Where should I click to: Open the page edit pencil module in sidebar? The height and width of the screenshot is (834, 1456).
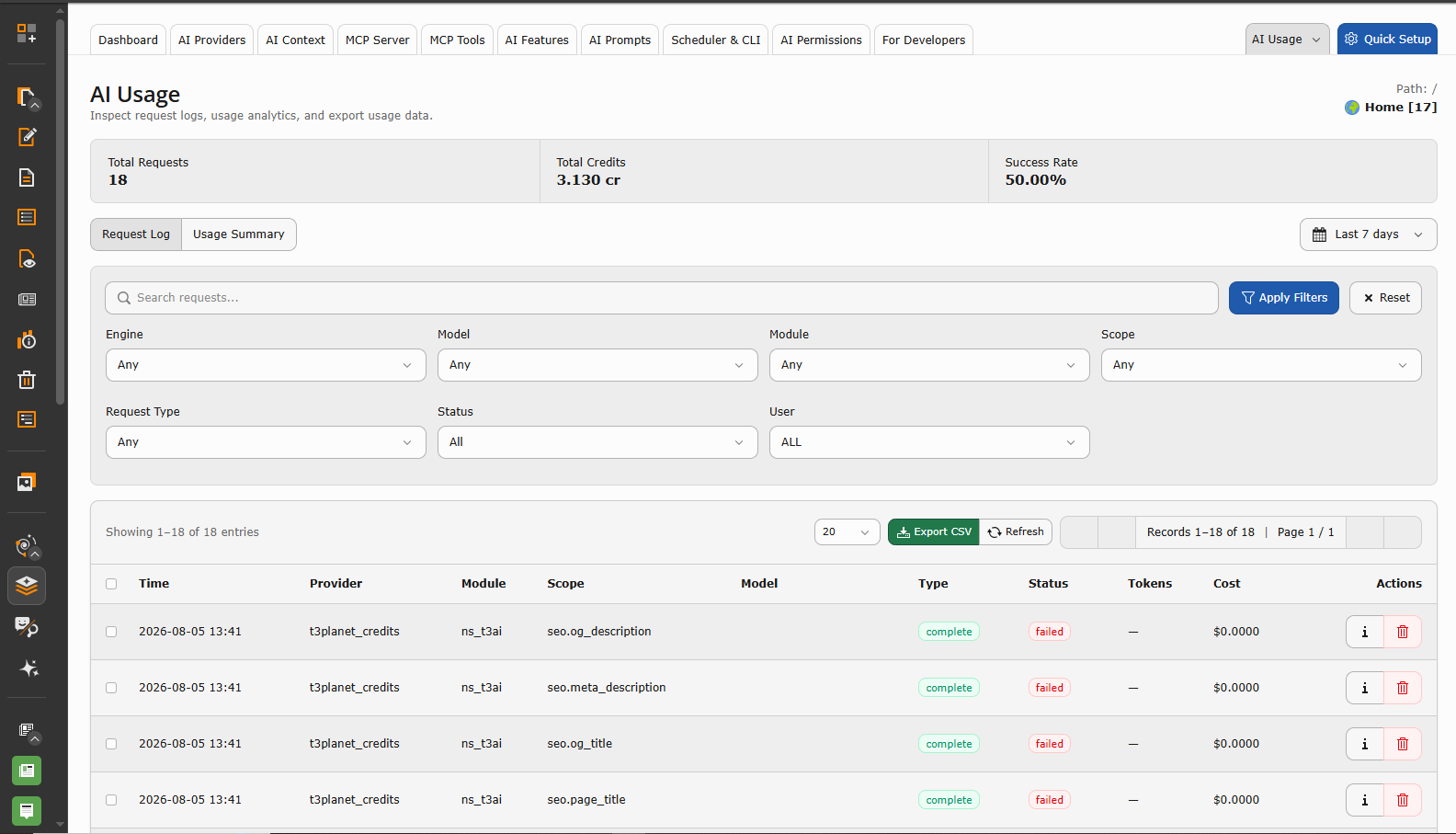(x=27, y=137)
